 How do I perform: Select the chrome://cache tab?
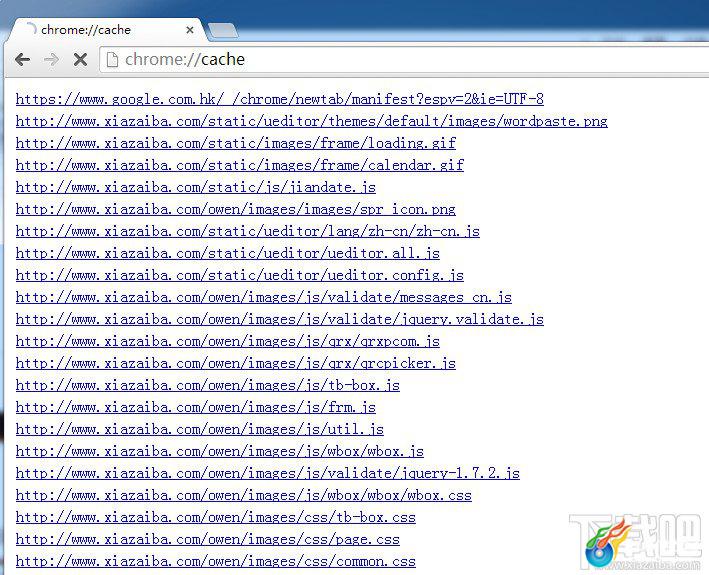click(x=107, y=30)
